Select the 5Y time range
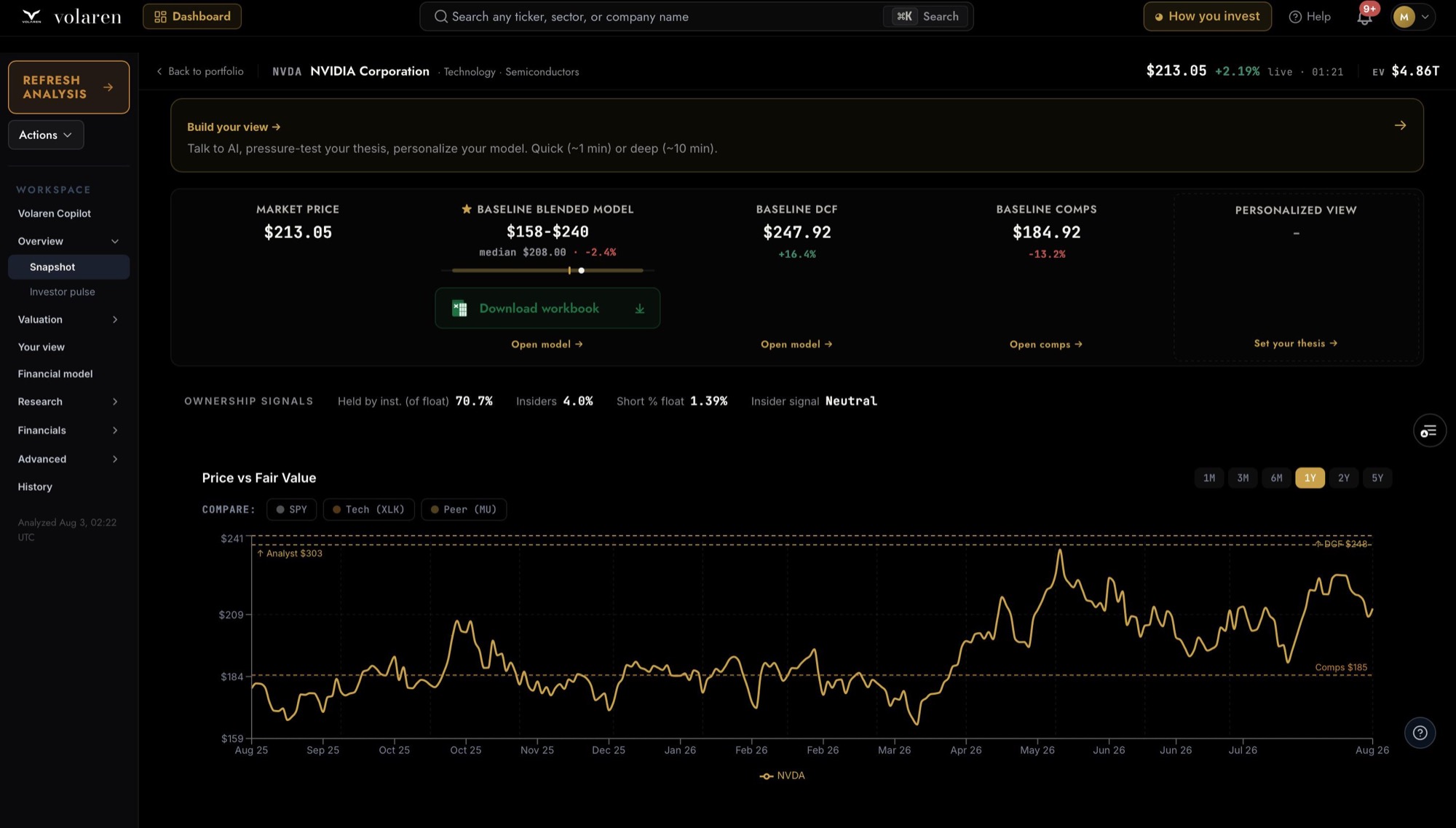 tap(1377, 478)
